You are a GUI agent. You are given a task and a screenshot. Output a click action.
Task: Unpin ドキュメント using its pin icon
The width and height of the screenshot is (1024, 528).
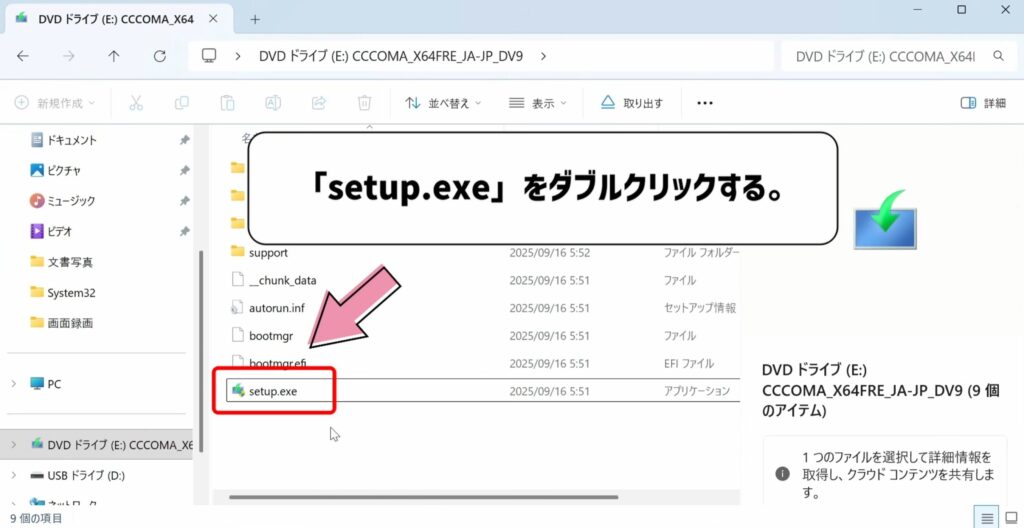coord(184,140)
